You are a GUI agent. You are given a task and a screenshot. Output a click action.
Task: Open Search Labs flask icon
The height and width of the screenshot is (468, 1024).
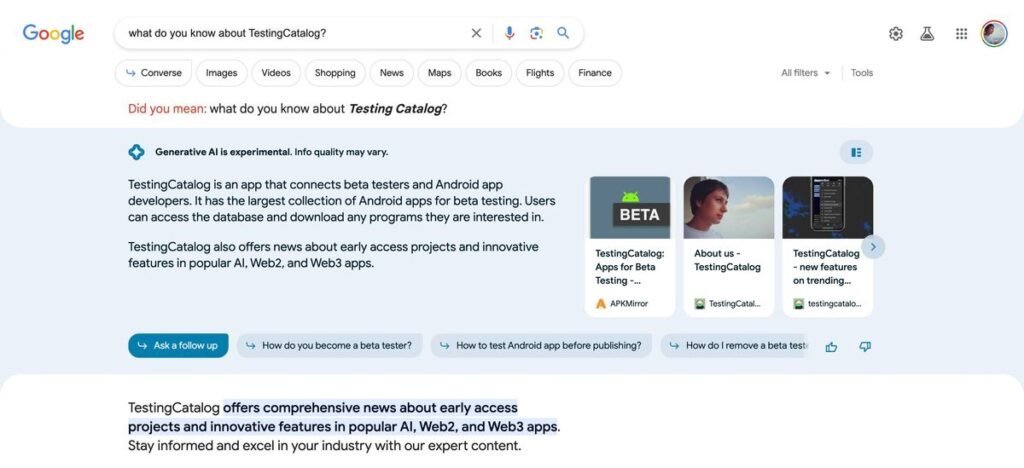[x=927, y=34]
